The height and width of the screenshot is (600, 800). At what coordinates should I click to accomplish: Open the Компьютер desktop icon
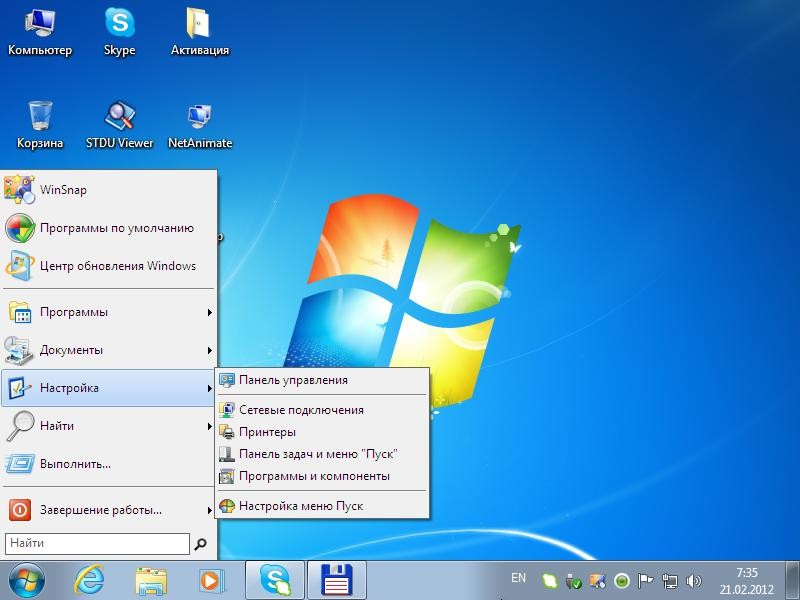point(40,32)
